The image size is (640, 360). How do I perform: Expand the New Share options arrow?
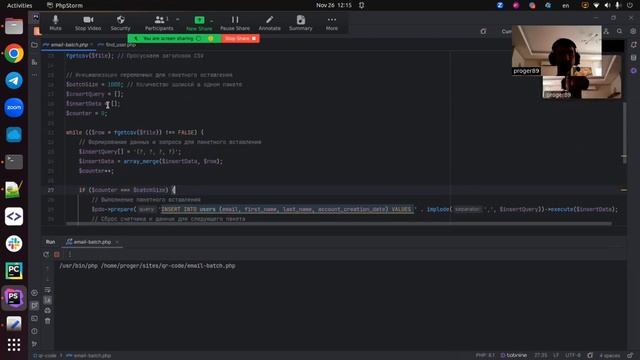[212, 20]
